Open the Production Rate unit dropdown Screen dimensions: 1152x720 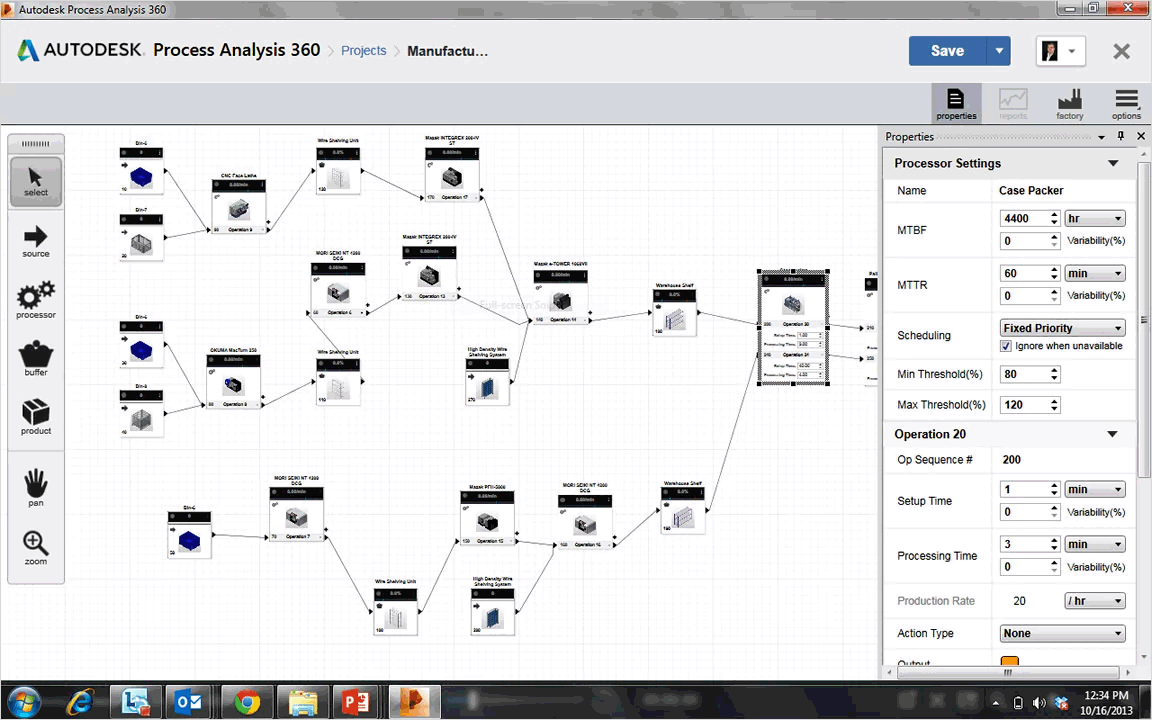click(1095, 601)
